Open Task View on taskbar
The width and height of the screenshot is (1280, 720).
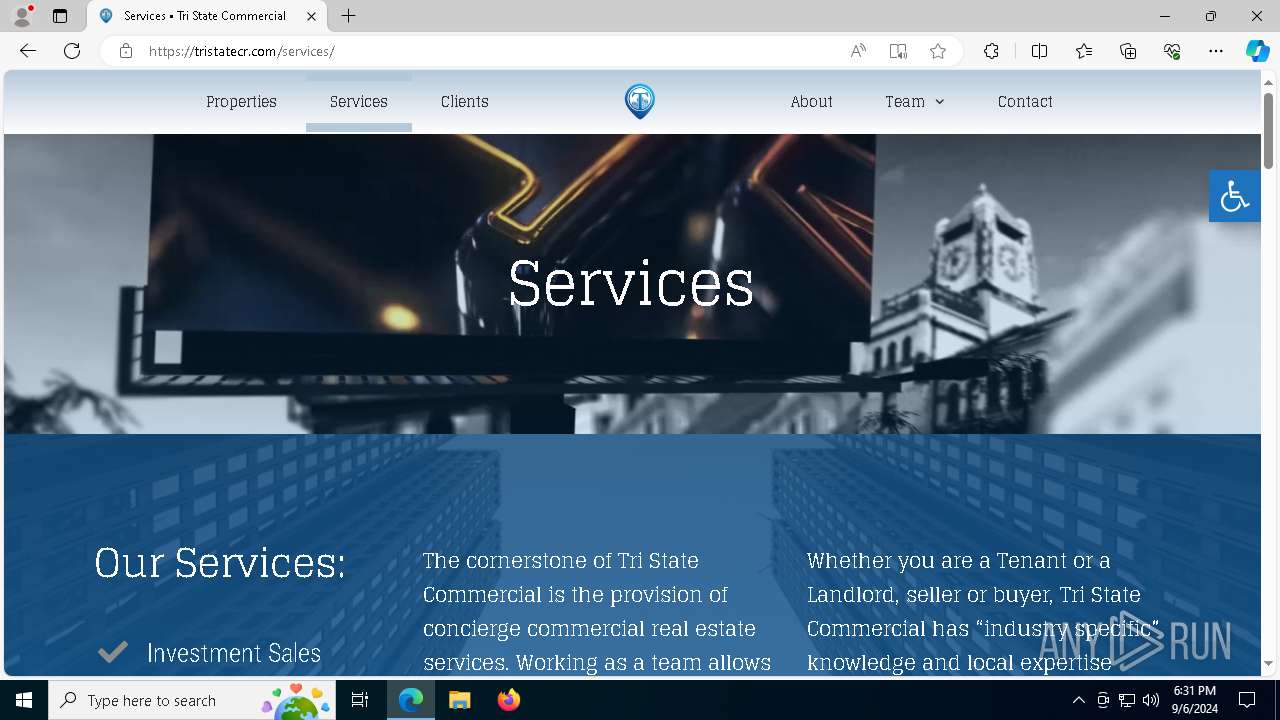[x=360, y=700]
